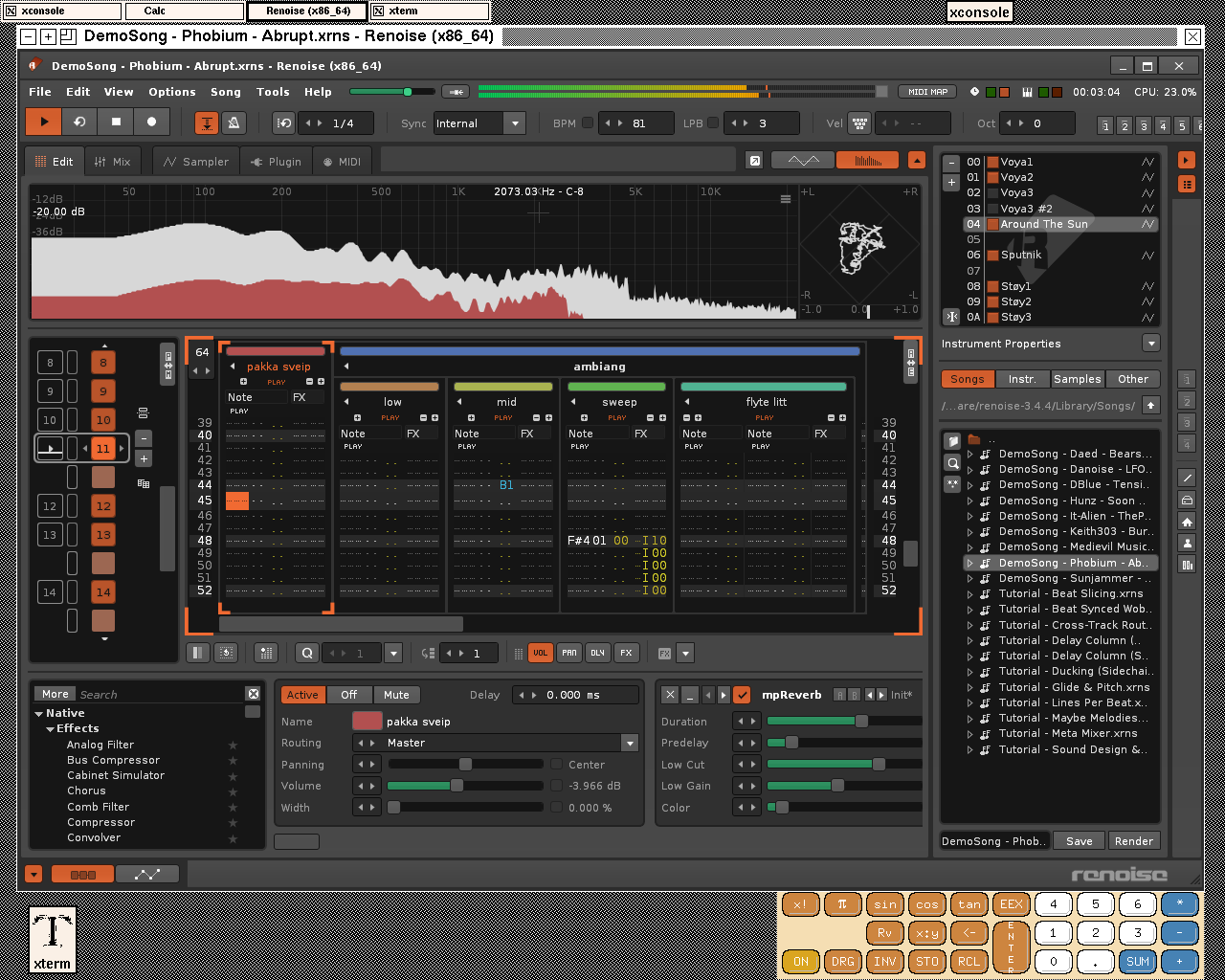Click the Active track state button

302,695
